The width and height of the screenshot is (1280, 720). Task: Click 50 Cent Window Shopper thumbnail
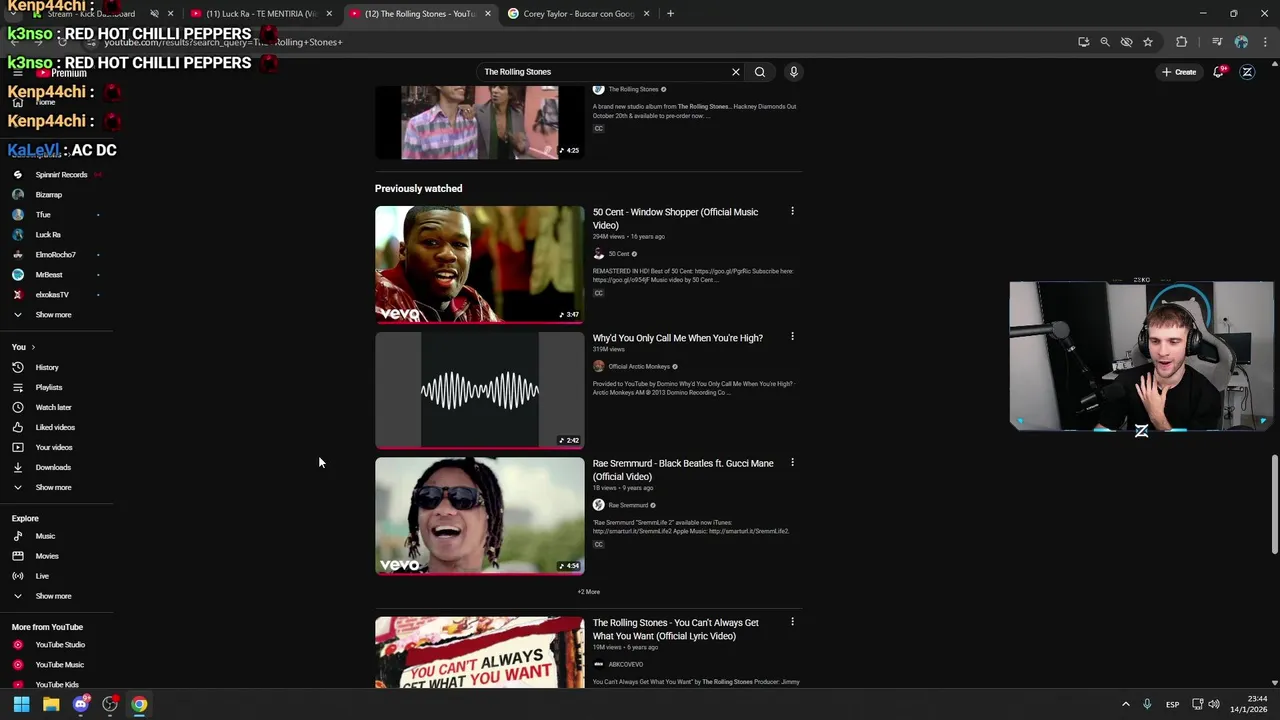point(480,264)
